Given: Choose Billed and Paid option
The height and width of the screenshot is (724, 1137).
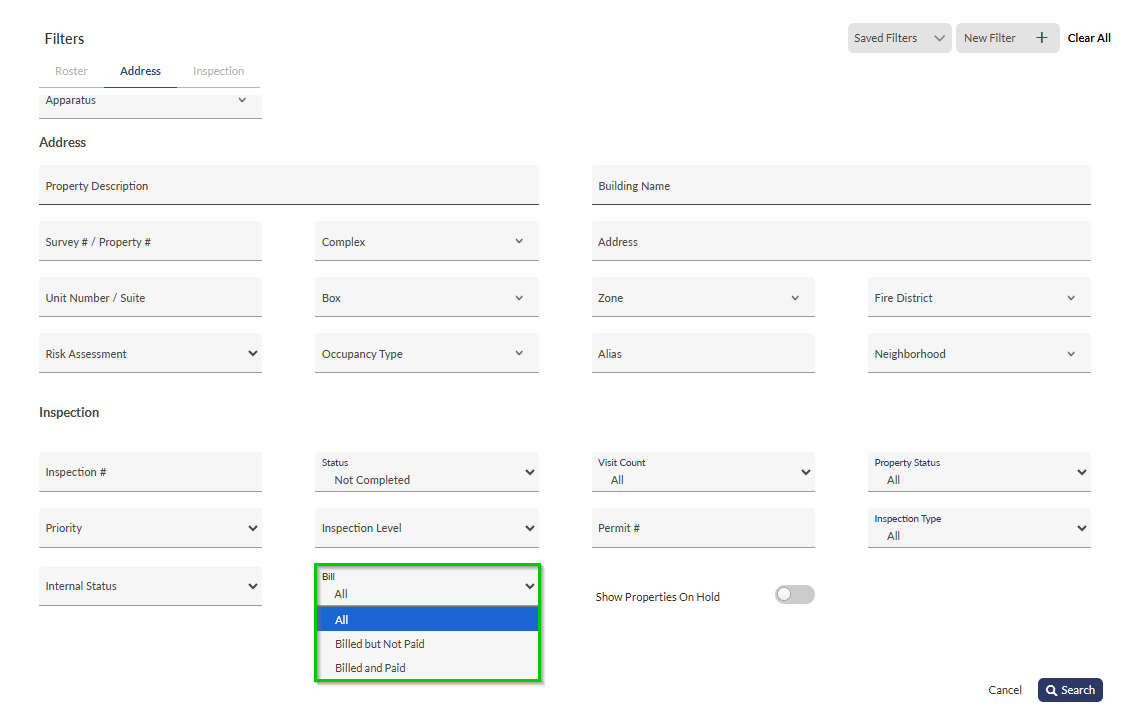Looking at the screenshot, I should pyautogui.click(x=370, y=668).
